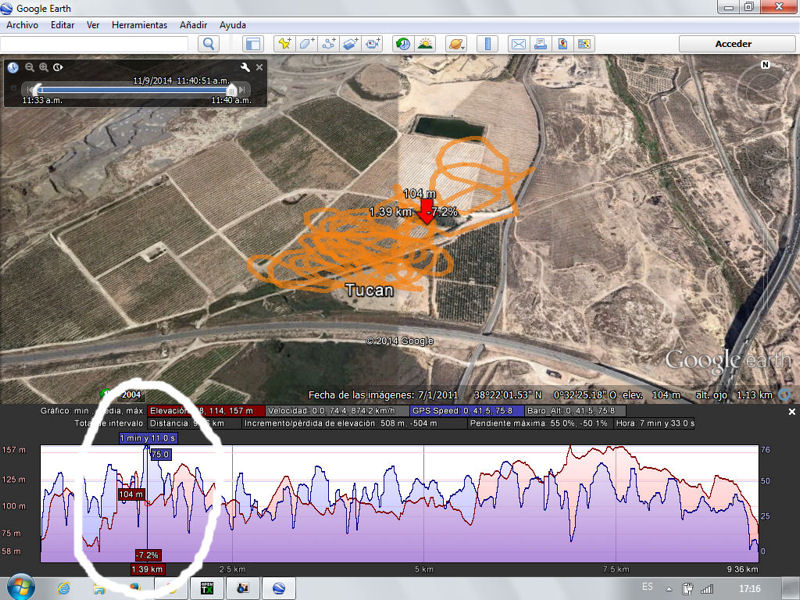800x600 pixels.
Task: Click the red position arrow on map
Action: 427,212
